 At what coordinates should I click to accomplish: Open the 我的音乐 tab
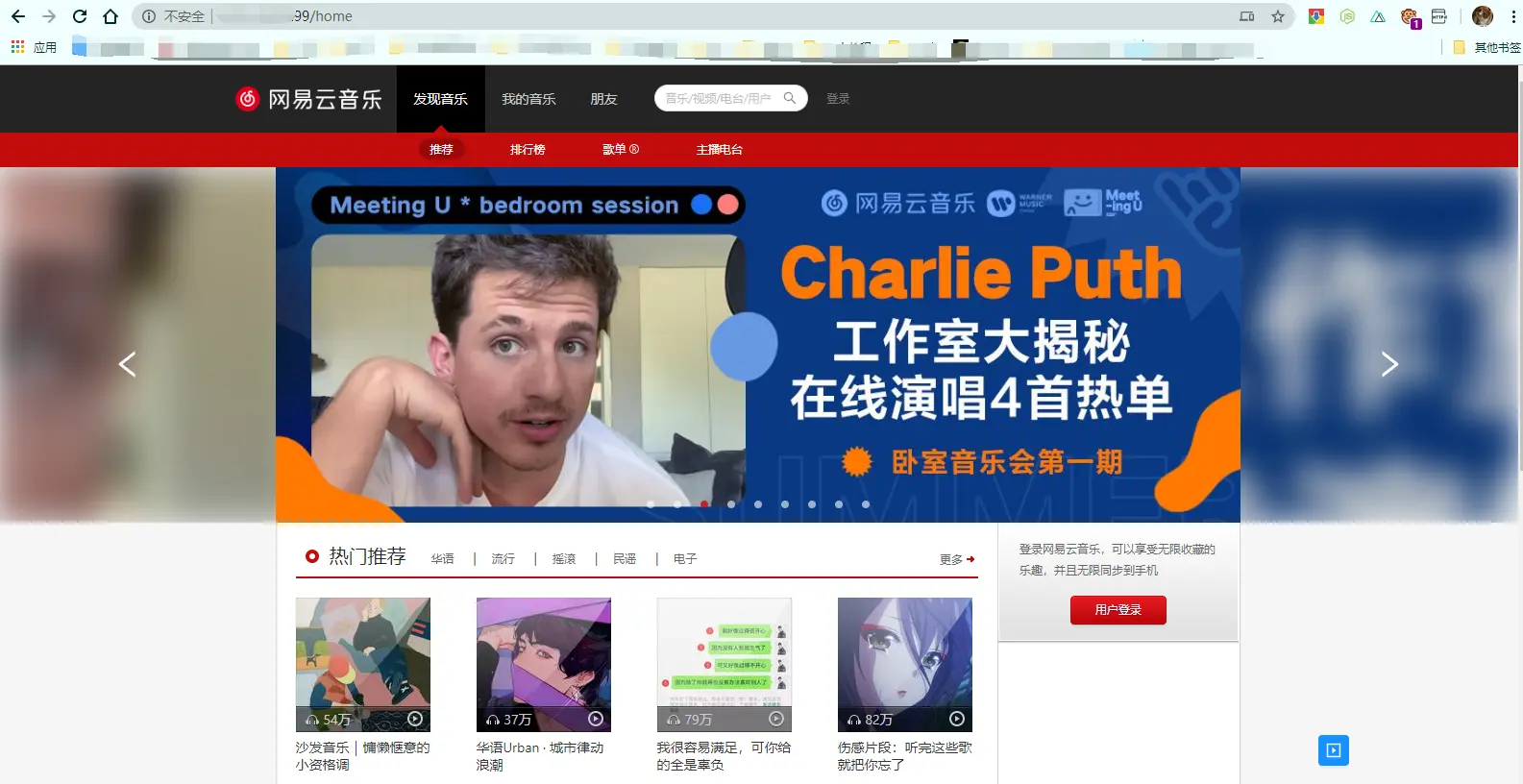(x=528, y=99)
